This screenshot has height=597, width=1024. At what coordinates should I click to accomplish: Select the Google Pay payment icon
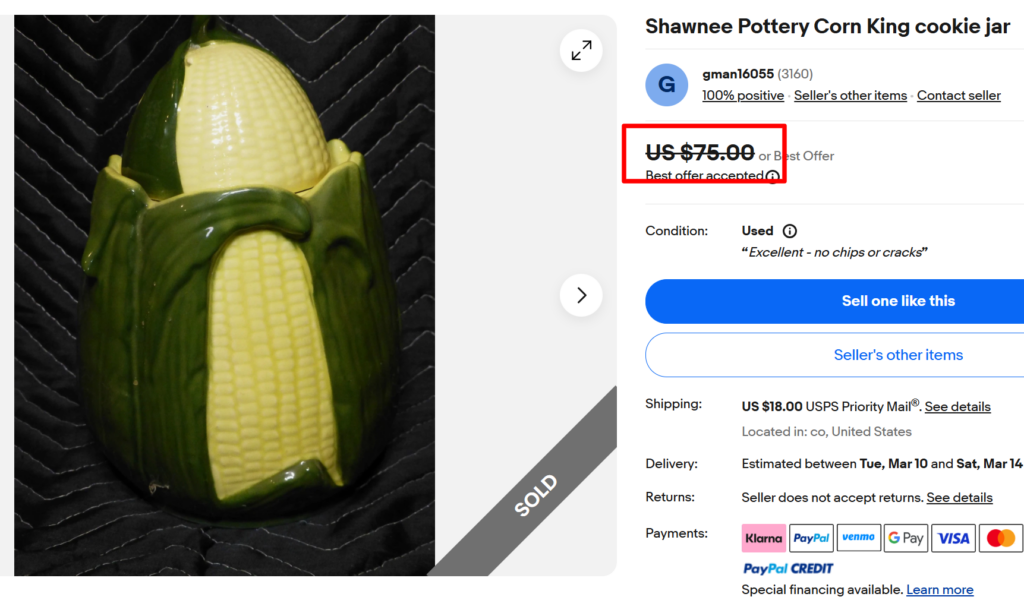pos(905,538)
